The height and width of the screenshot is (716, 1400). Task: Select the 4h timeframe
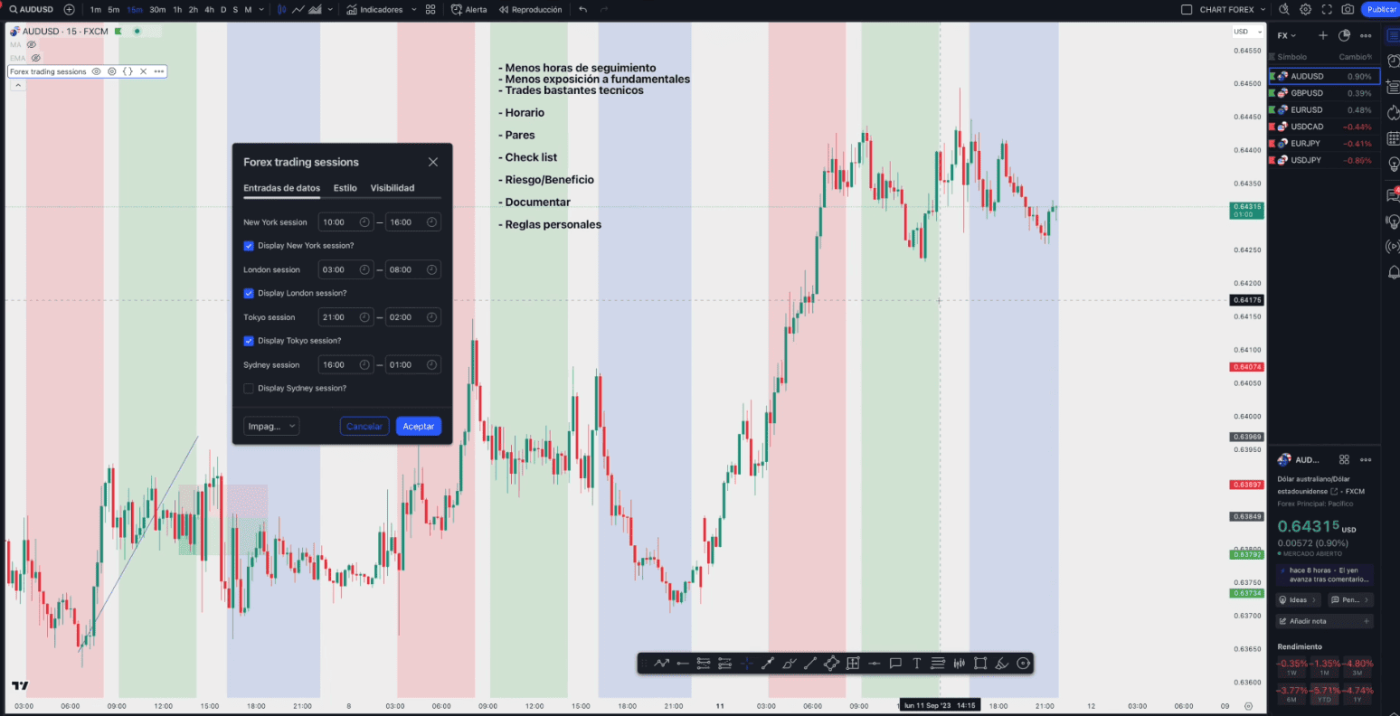tap(209, 9)
